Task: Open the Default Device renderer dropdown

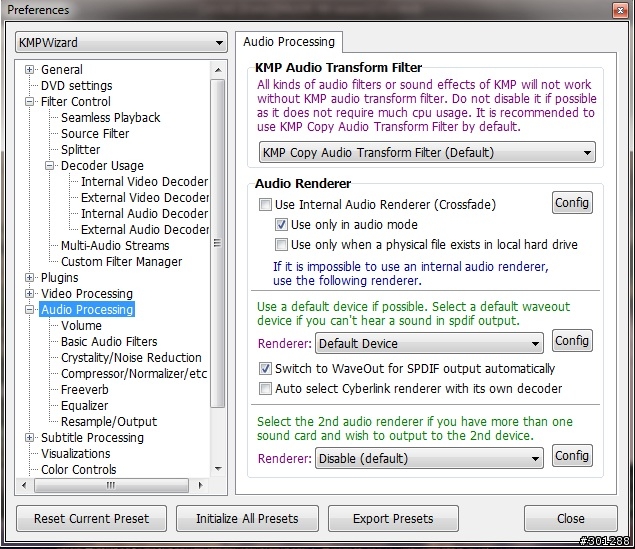Action: pos(429,344)
